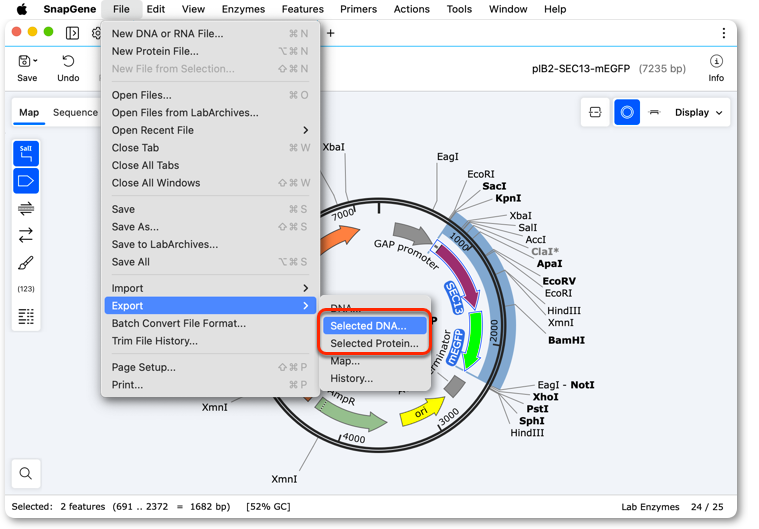759x529 pixels.
Task: Select Export Map option
Action: 375,361
